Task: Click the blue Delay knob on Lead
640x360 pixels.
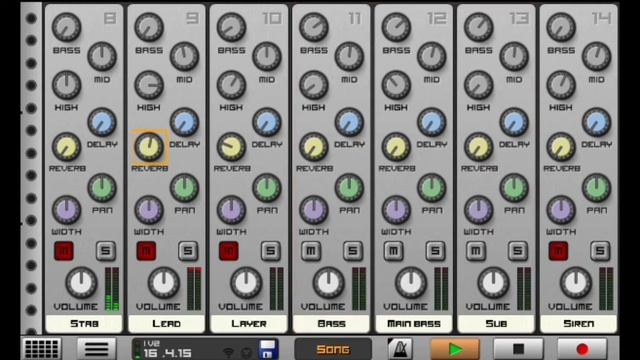Action: pos(184,122)
